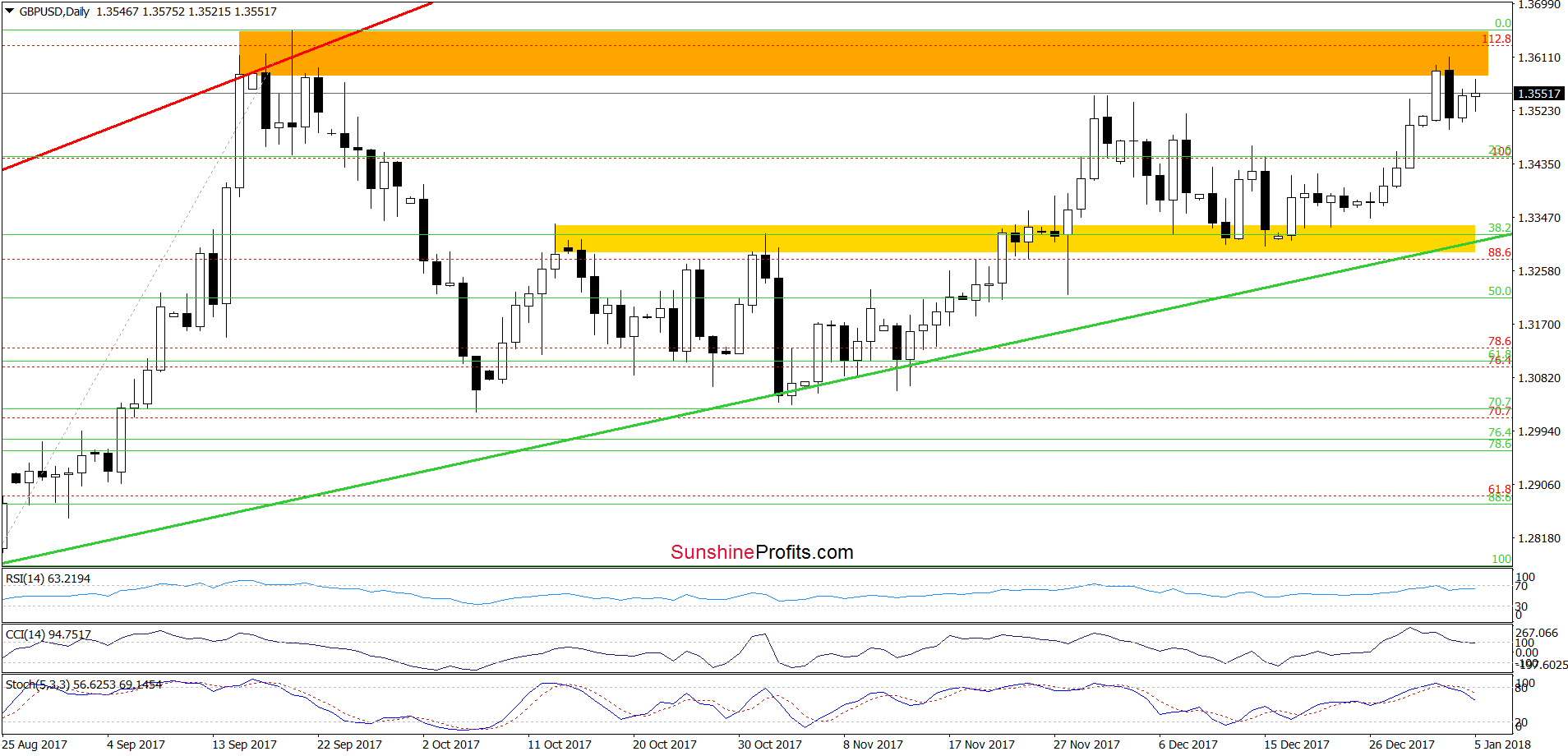1568x756 pixels.
Task: Click the 11 Oct 2017 date label
Action: [560, 744]
